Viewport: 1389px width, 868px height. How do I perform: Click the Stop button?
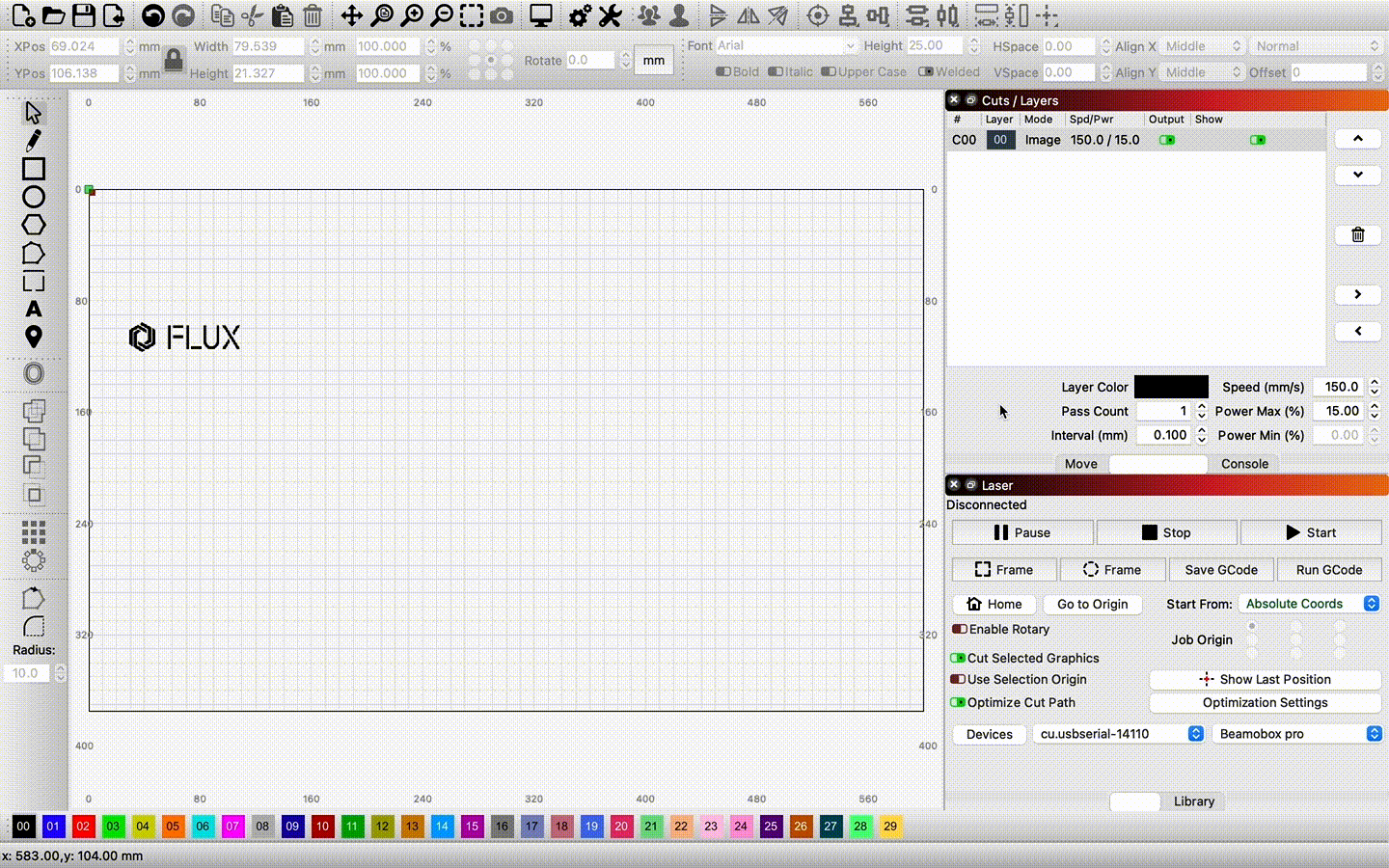point(1166,532)
